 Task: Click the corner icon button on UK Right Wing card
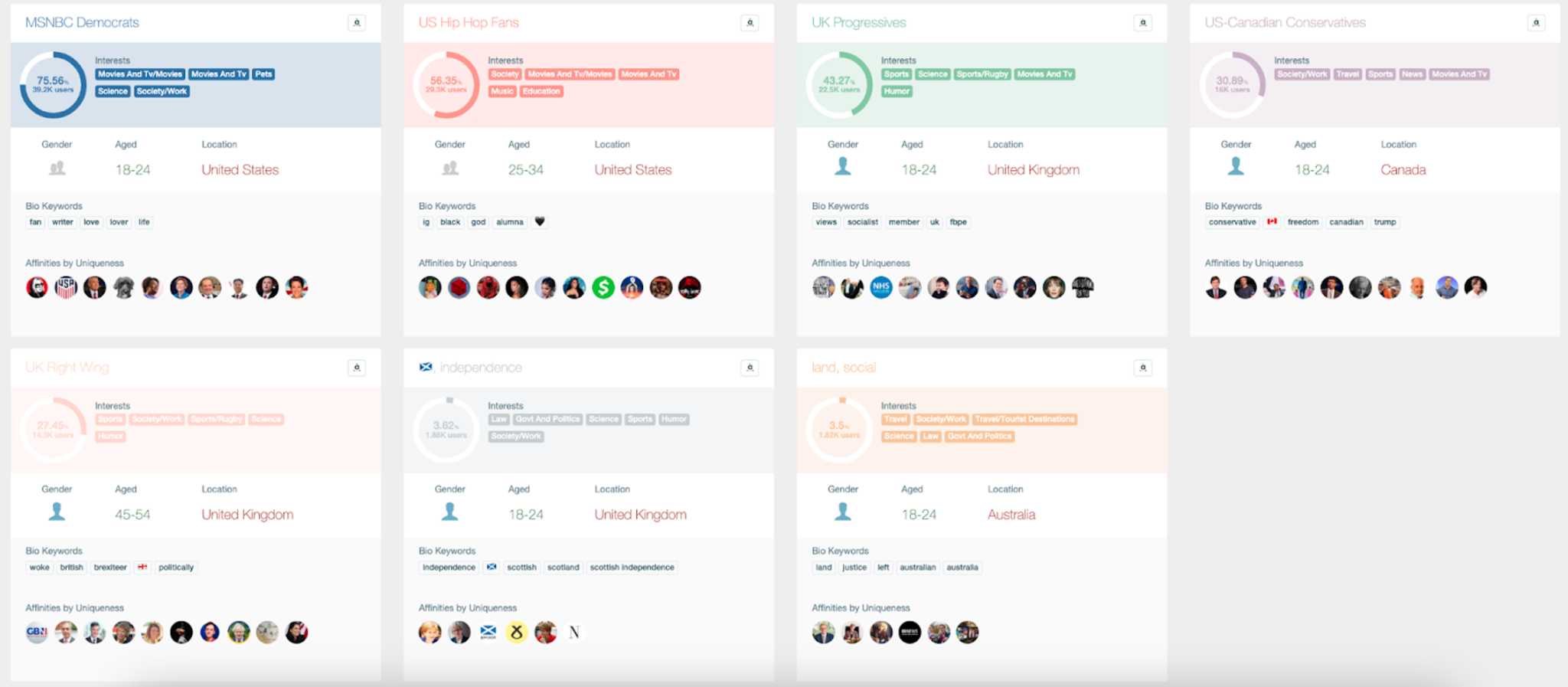(x=357, y=368)
